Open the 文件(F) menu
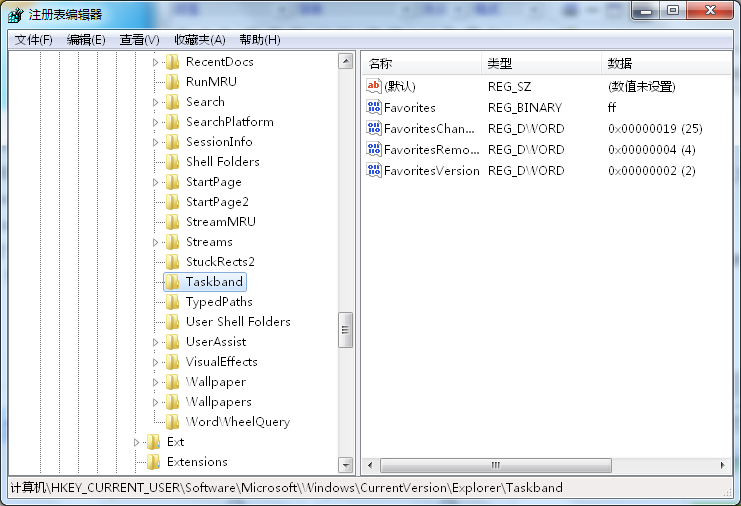741x506 pixels. [34, 40]
